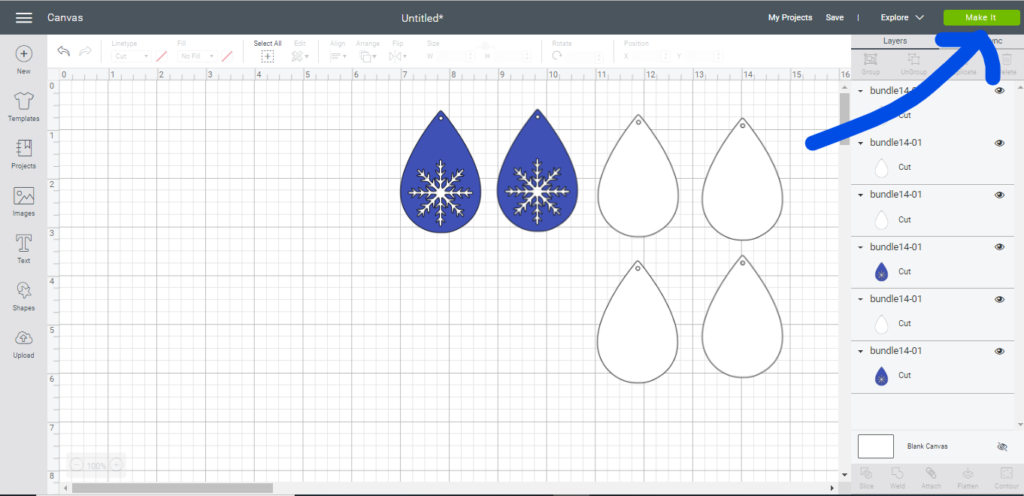
Task: Collapse the topmost bundle14 layer arrow
Action: (861, 91)
